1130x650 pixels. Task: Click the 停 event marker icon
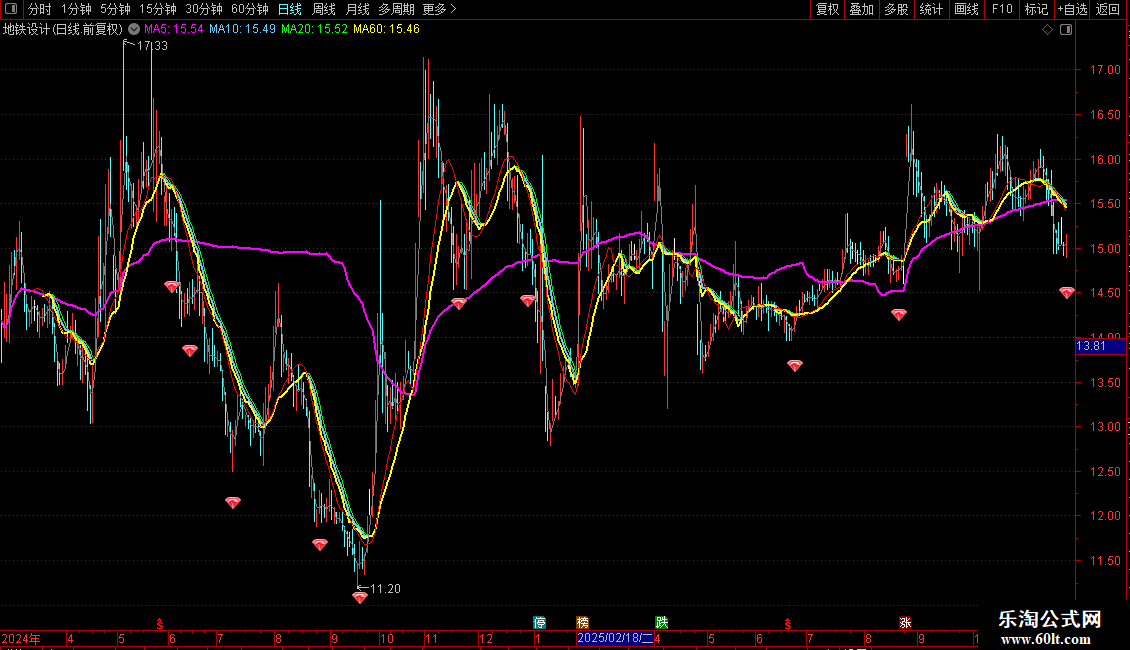pos(540,622)
